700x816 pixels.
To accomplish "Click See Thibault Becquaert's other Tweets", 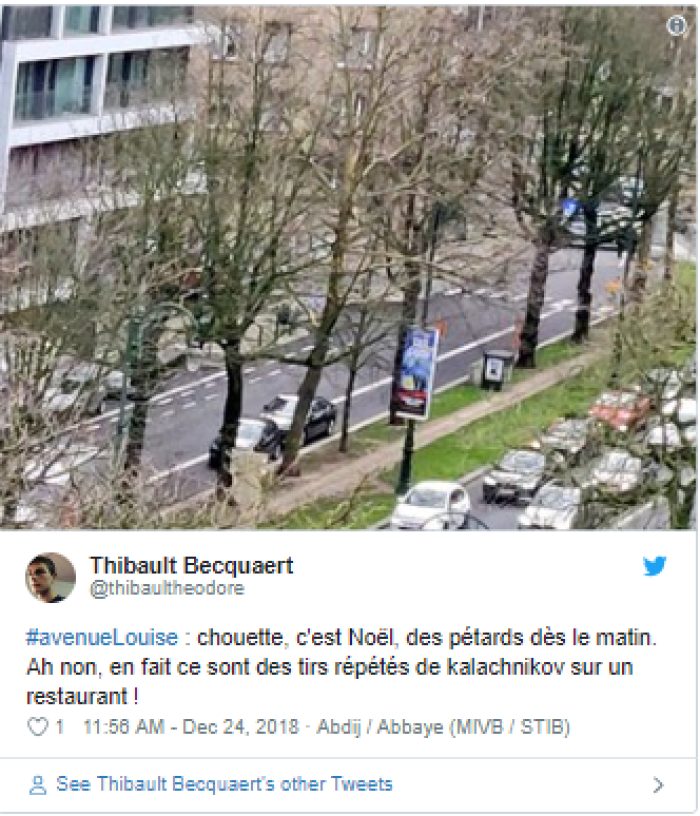I will click(224, 784).
